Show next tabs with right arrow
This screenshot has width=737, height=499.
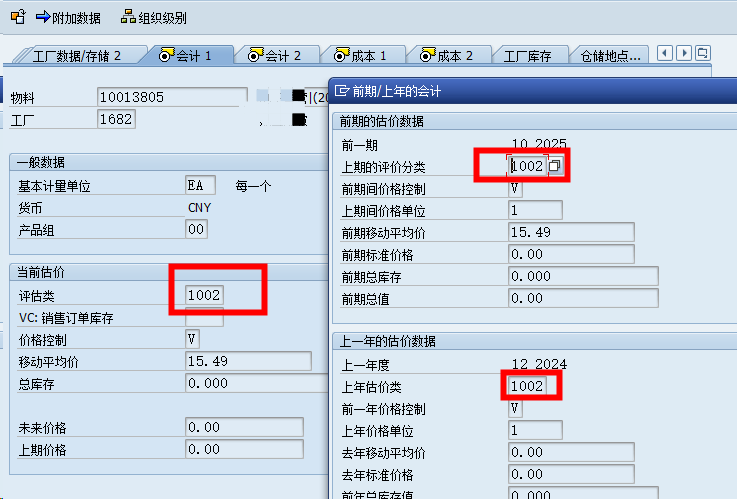pos(684,53)
